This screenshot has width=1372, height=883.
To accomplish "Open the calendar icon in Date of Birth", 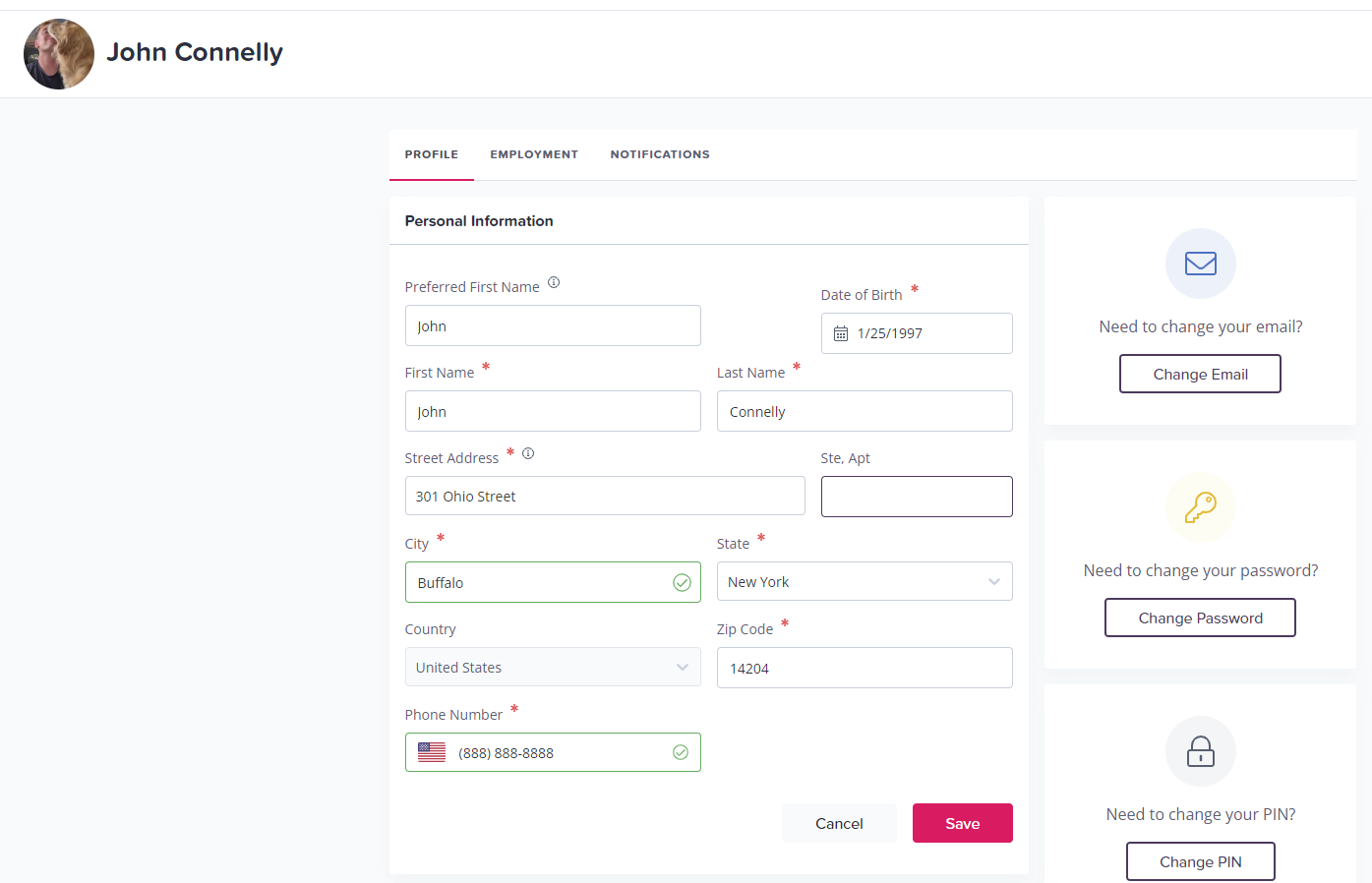I will [841, 332].
